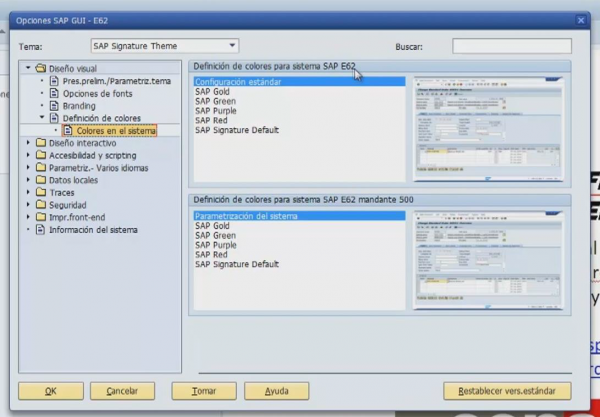
Task: Expand Parametriz.- Varios idiomas folder
Action: tap(28, 168)
